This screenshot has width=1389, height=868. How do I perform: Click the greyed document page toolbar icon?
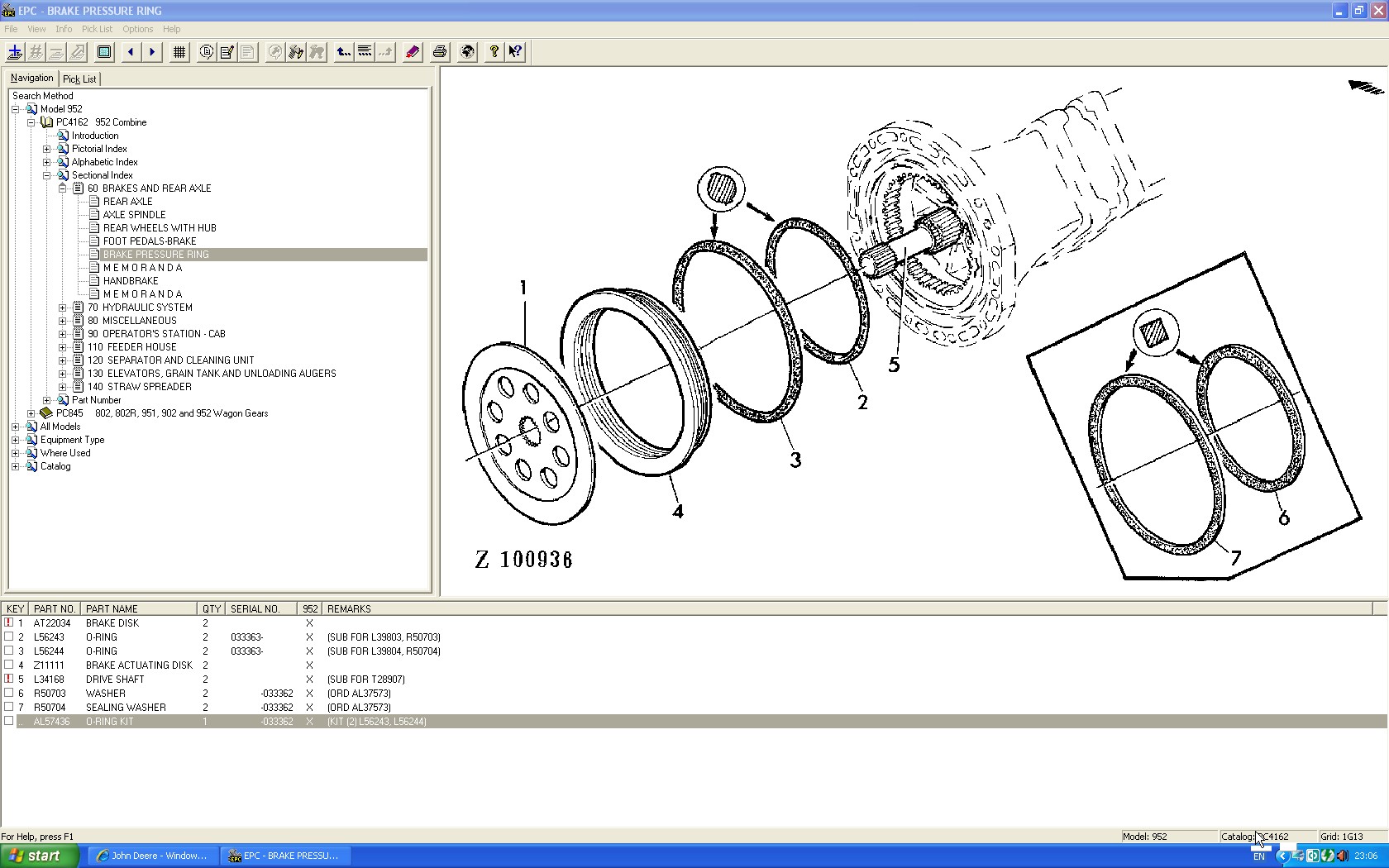(x=248, y=52)
